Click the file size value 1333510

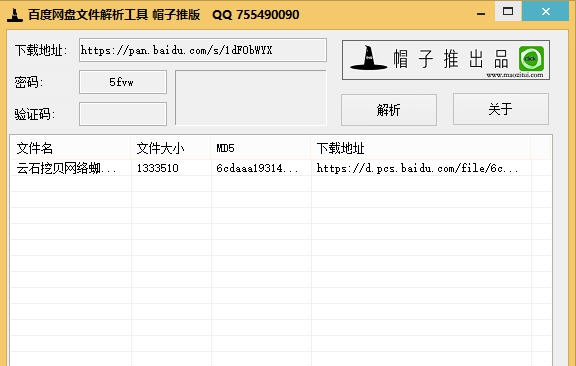[x=158, y=168]
